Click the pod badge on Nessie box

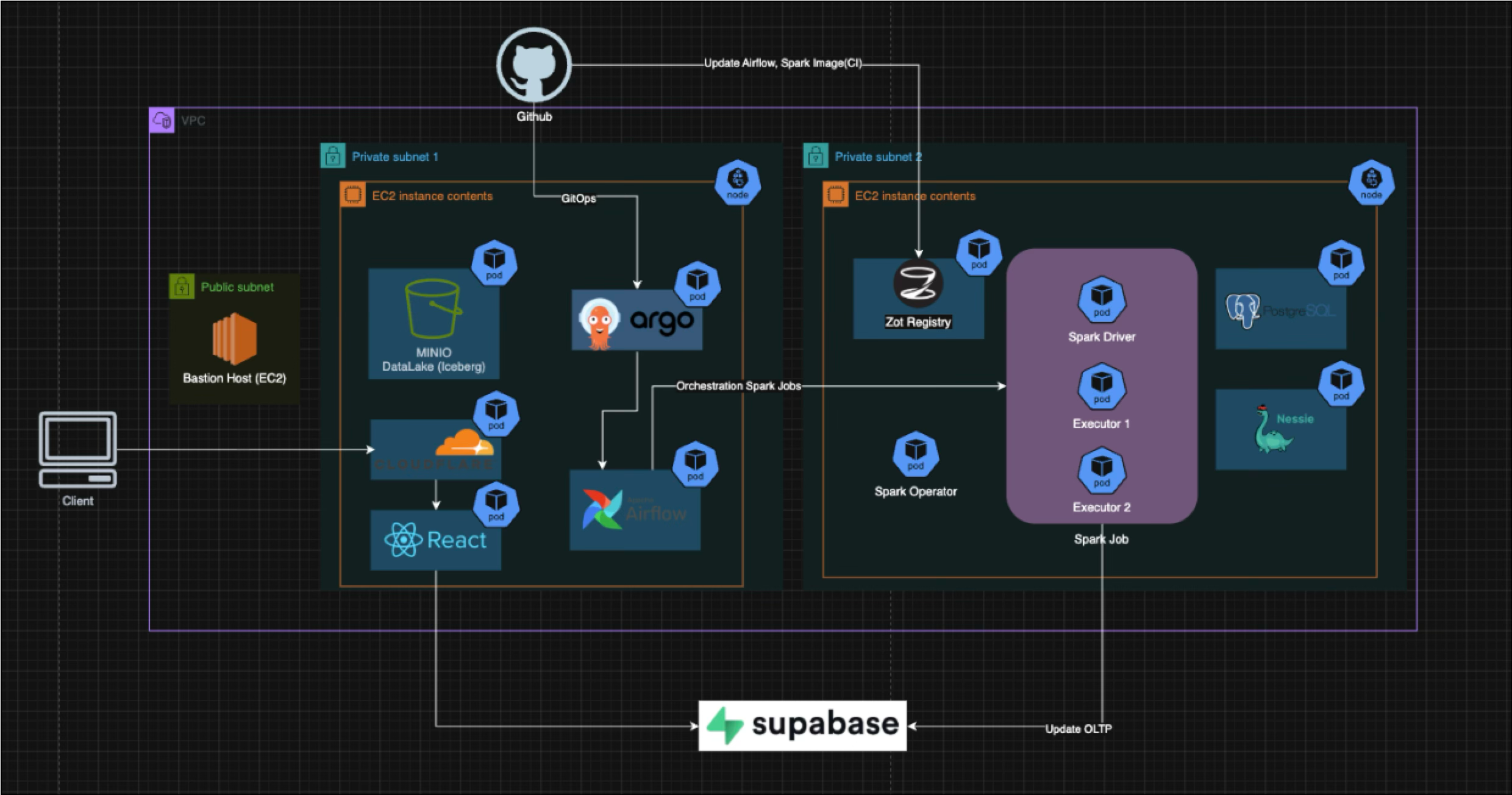coord(1341,384)
